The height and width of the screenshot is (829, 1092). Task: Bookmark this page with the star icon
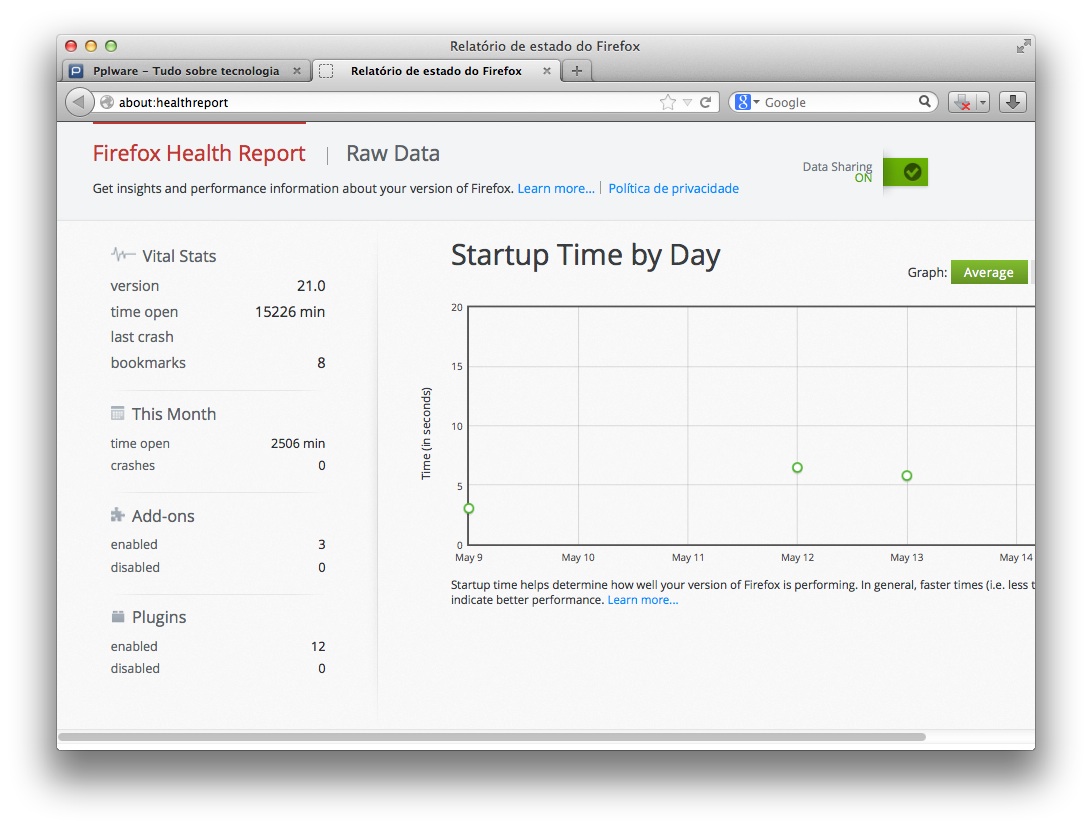[667, 102]
